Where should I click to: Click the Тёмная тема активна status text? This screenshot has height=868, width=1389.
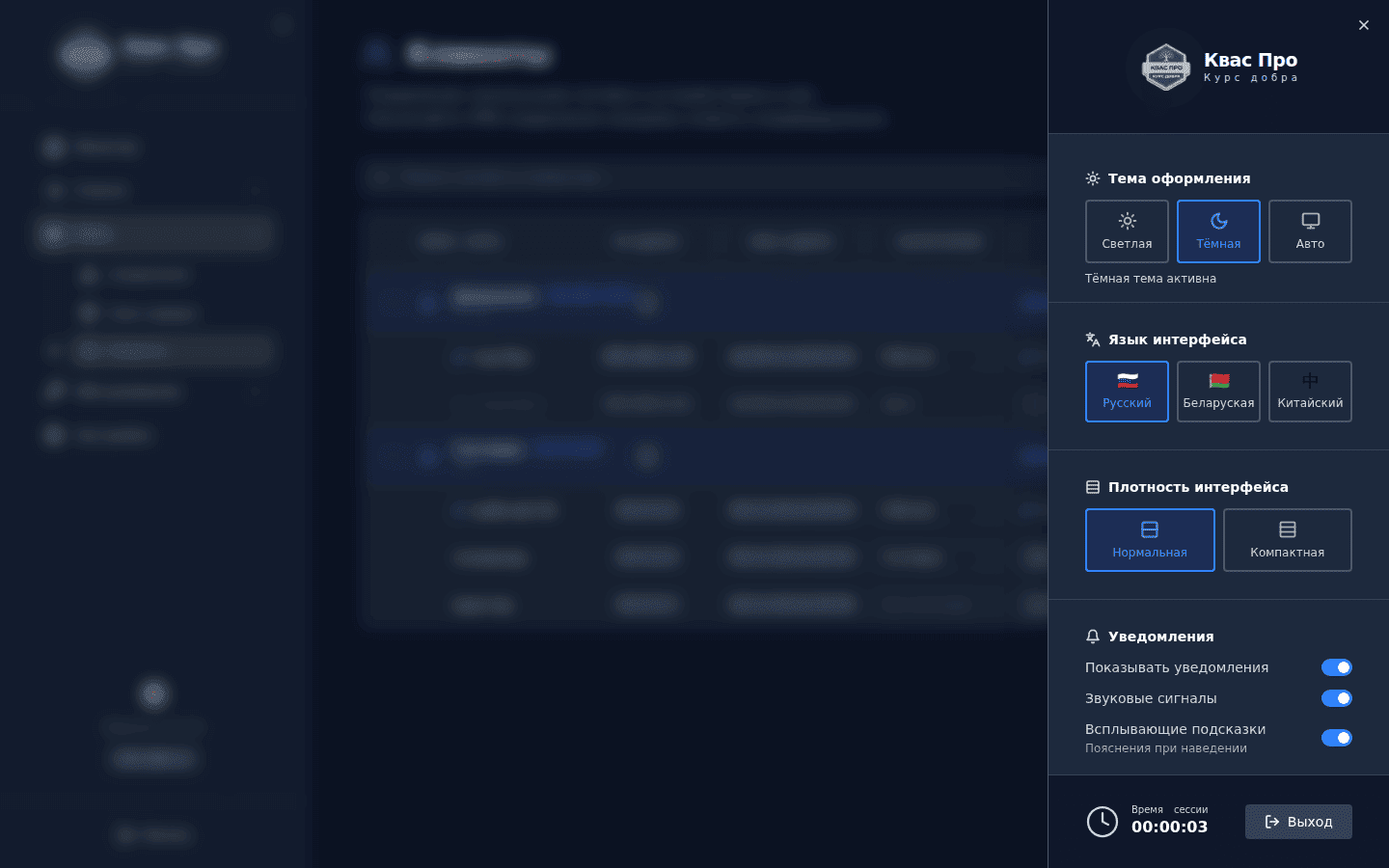(x=1151, y=279)
